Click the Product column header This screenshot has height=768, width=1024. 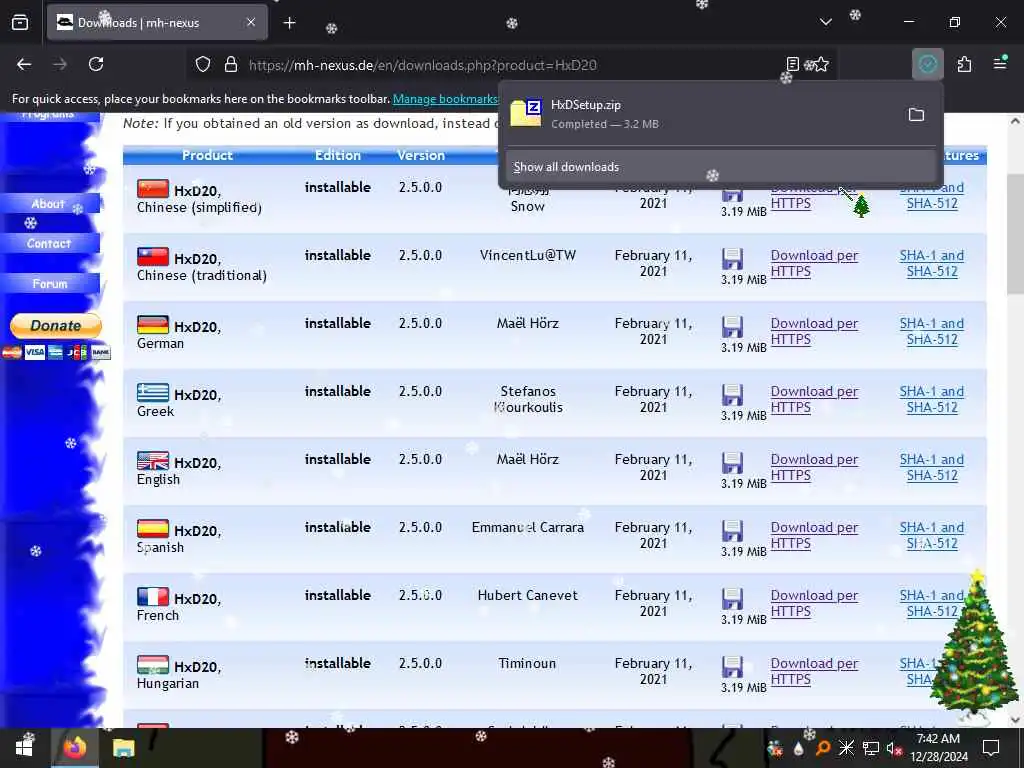pos(207,155)
